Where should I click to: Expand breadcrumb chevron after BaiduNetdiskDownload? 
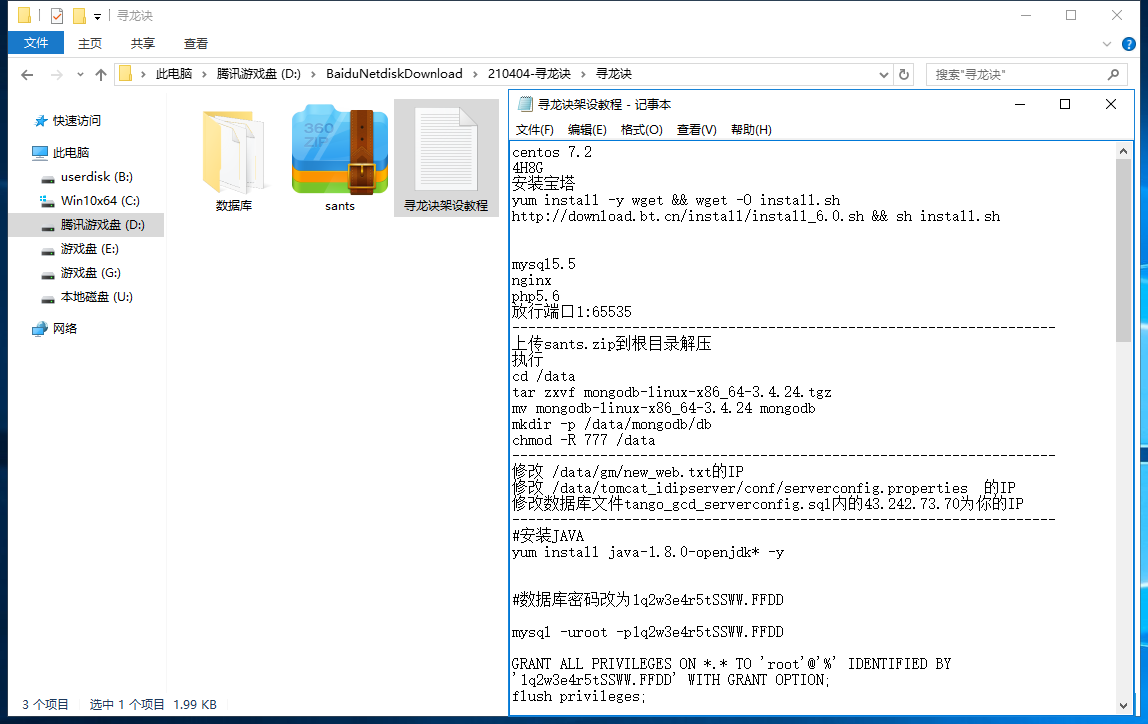coord(475,74)
